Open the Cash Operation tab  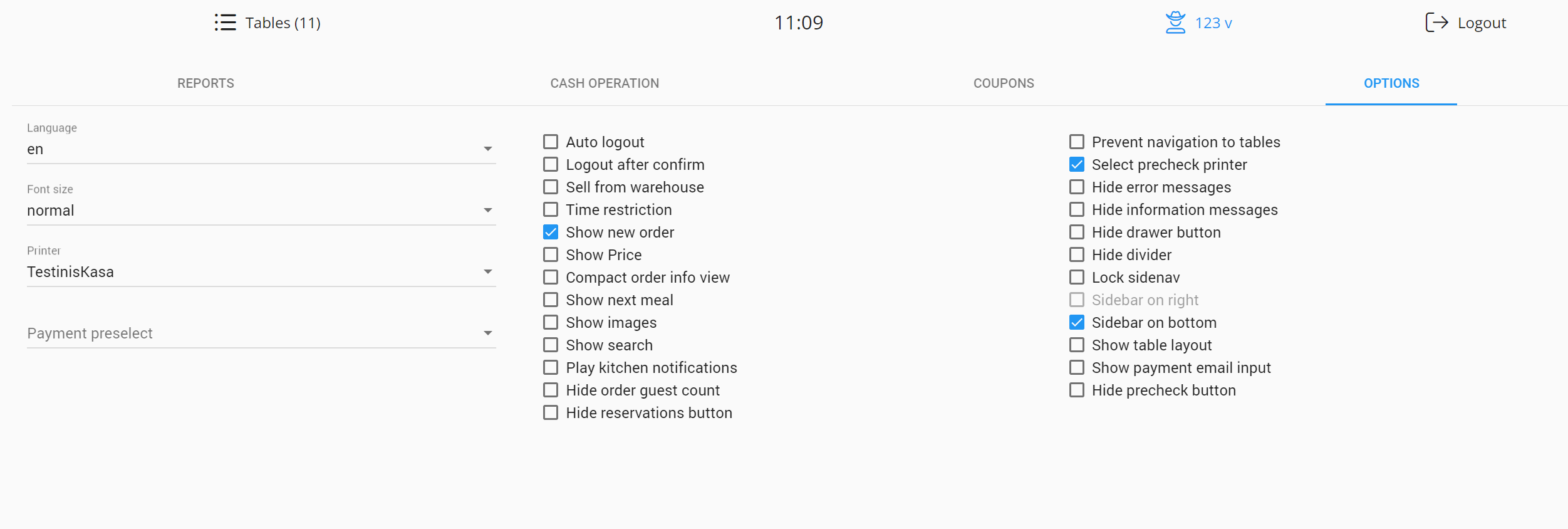(605, 83)
